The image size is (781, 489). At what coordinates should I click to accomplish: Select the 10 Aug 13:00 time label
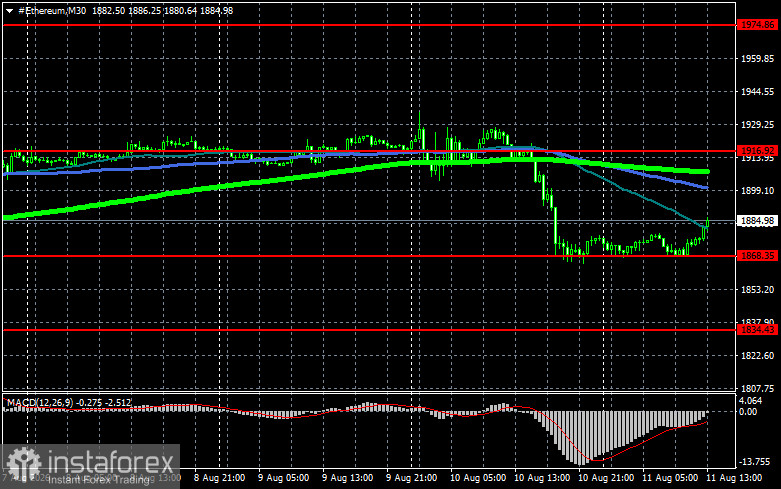[542, 478]
